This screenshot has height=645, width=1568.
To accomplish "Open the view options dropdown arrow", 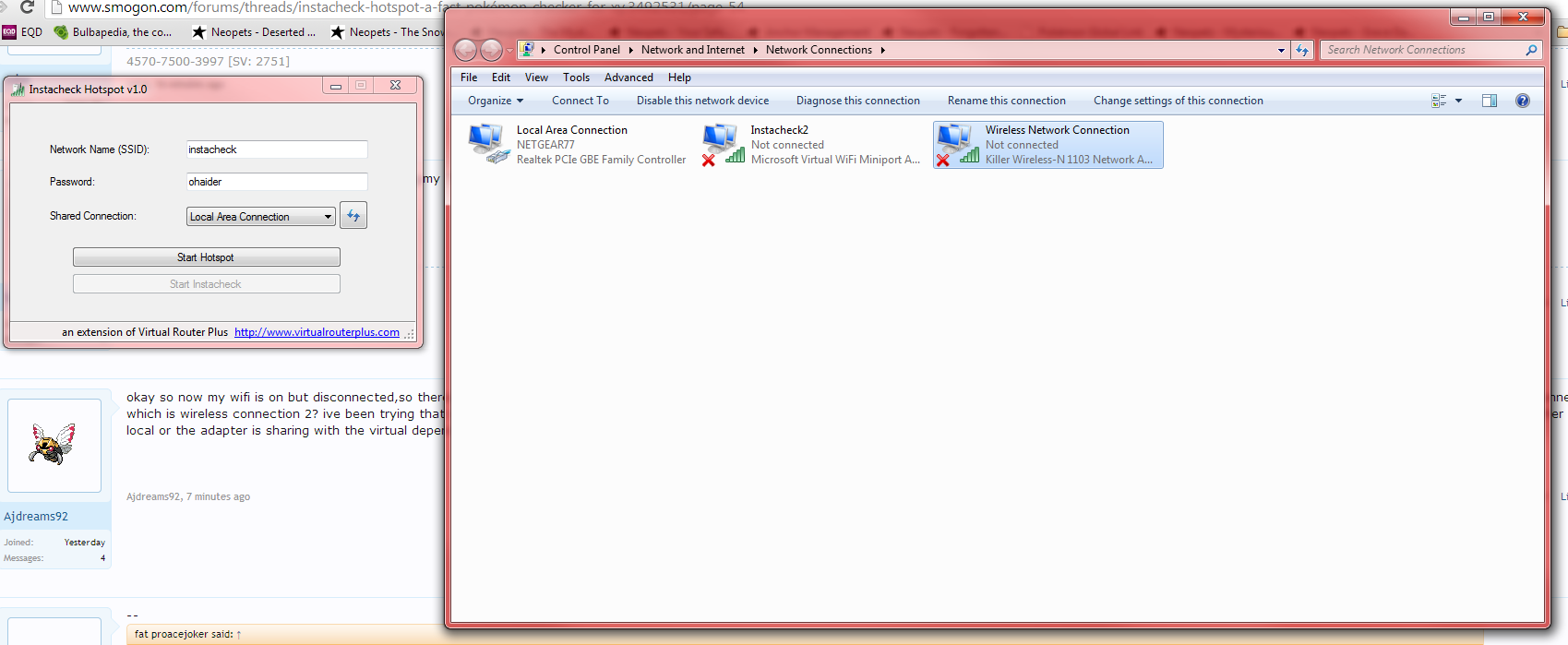I will [1458, 101].
